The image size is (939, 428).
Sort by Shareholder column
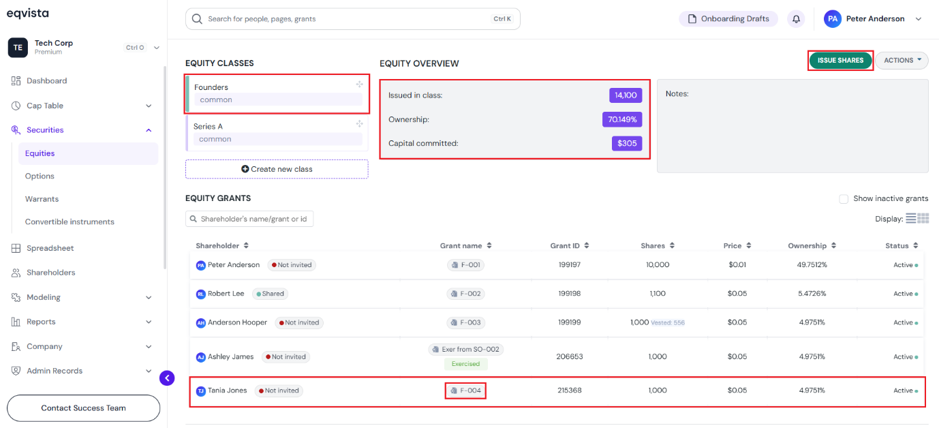pos(222,245)
